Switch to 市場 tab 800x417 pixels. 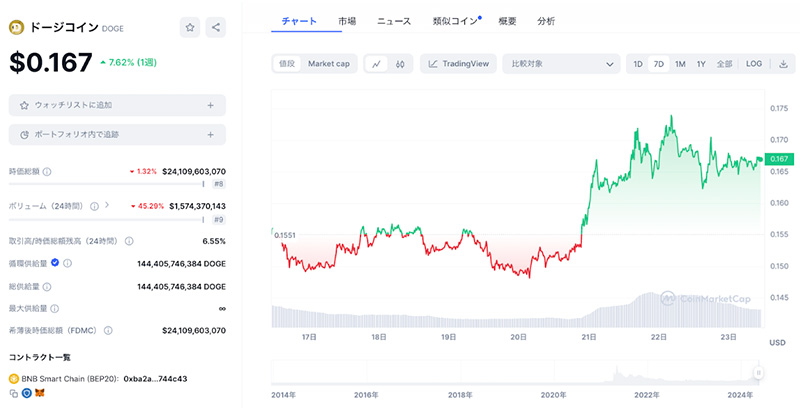pos(347,21)
